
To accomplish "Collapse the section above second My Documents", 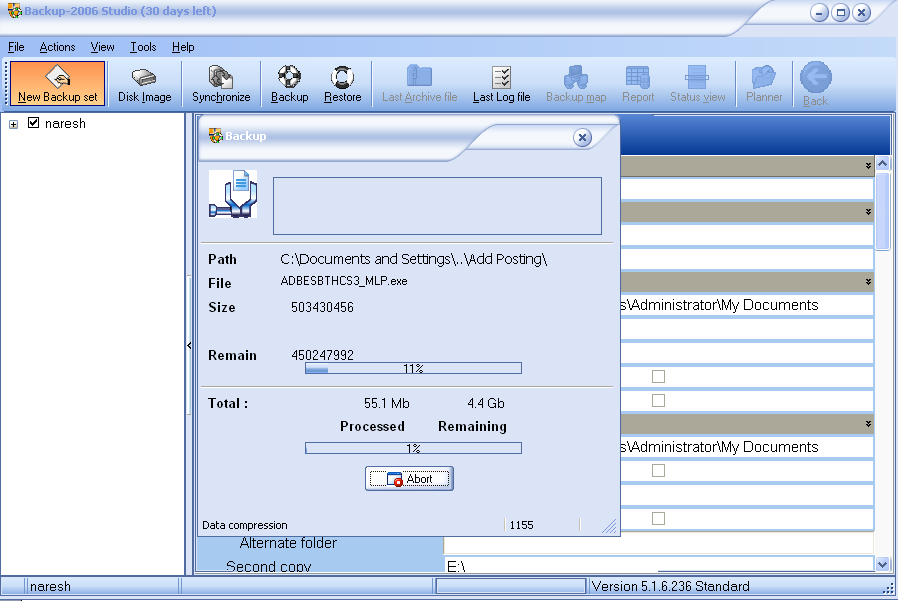I will coord(868,424).
